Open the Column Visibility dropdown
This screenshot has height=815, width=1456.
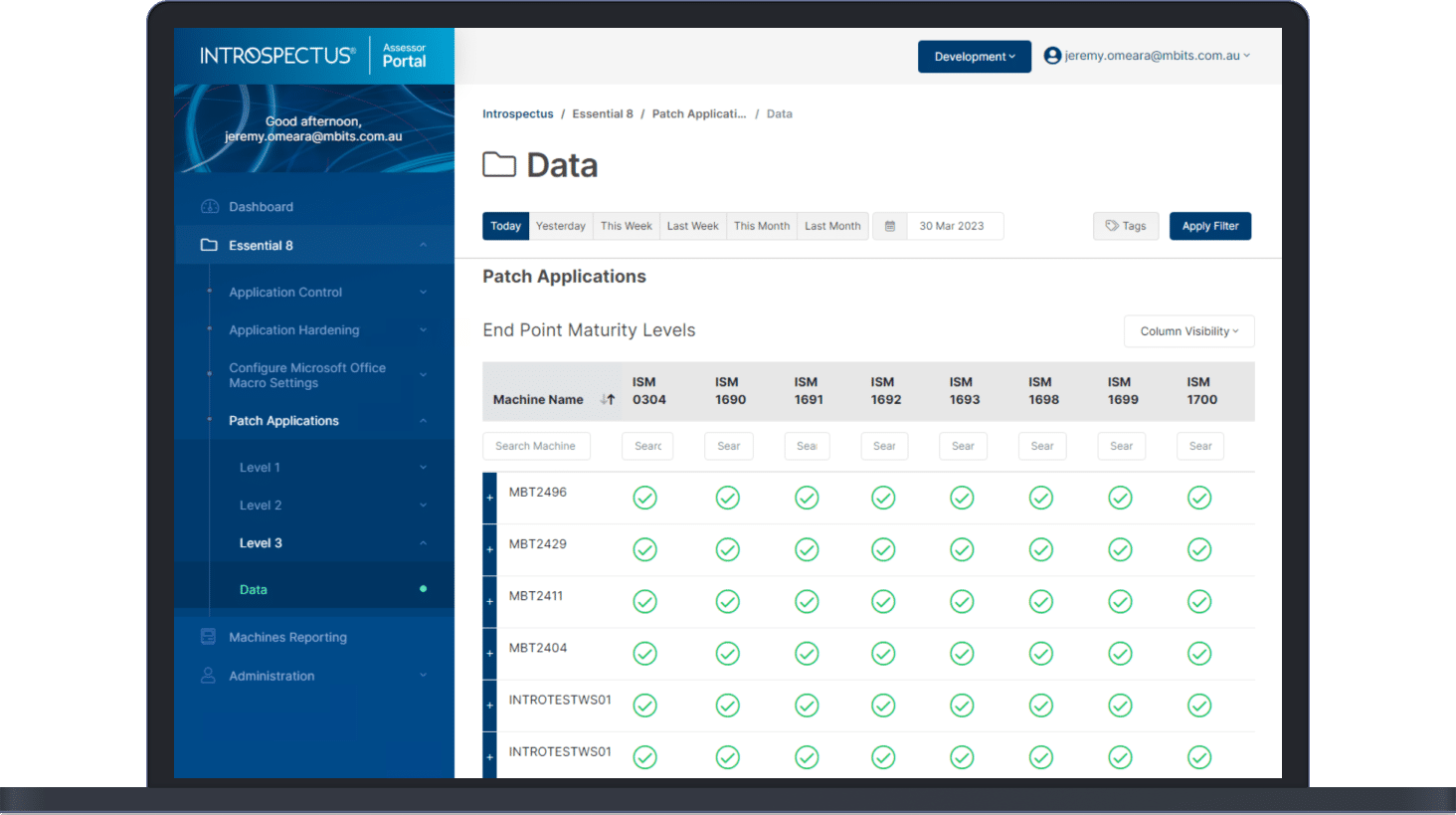[x=1188, y=331]
